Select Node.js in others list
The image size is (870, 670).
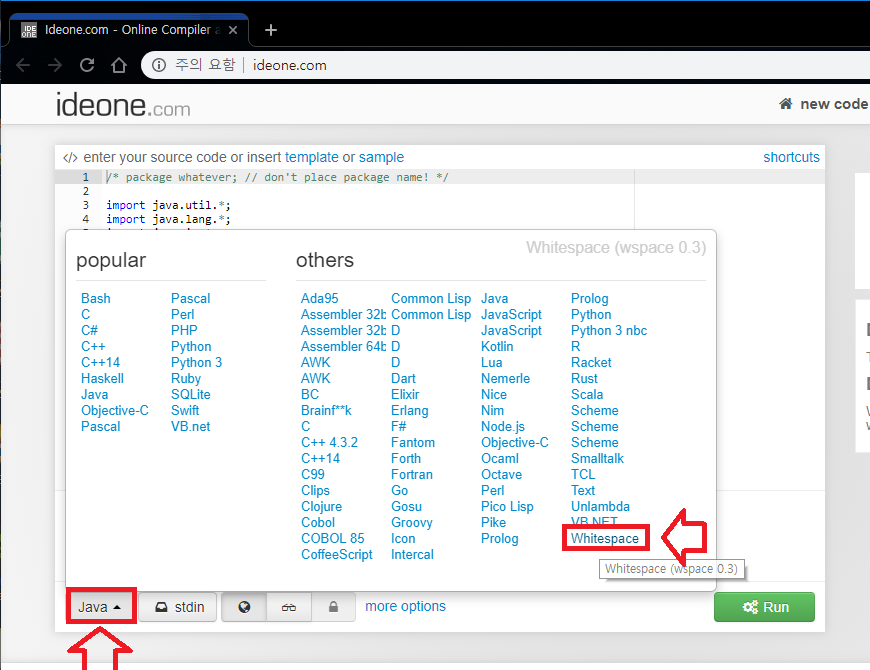(503, 427)
